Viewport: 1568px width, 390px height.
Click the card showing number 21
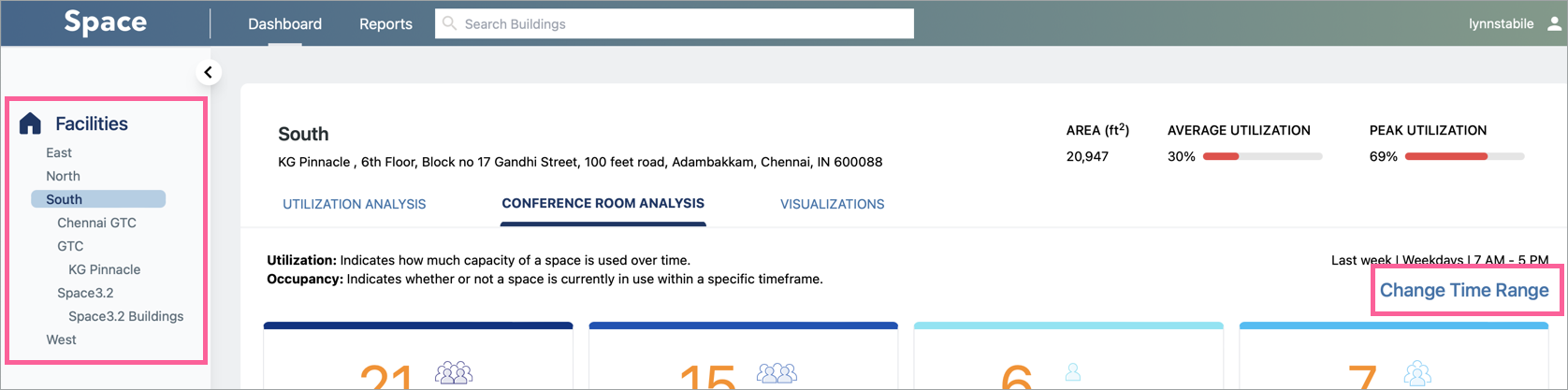coord(418,356)
